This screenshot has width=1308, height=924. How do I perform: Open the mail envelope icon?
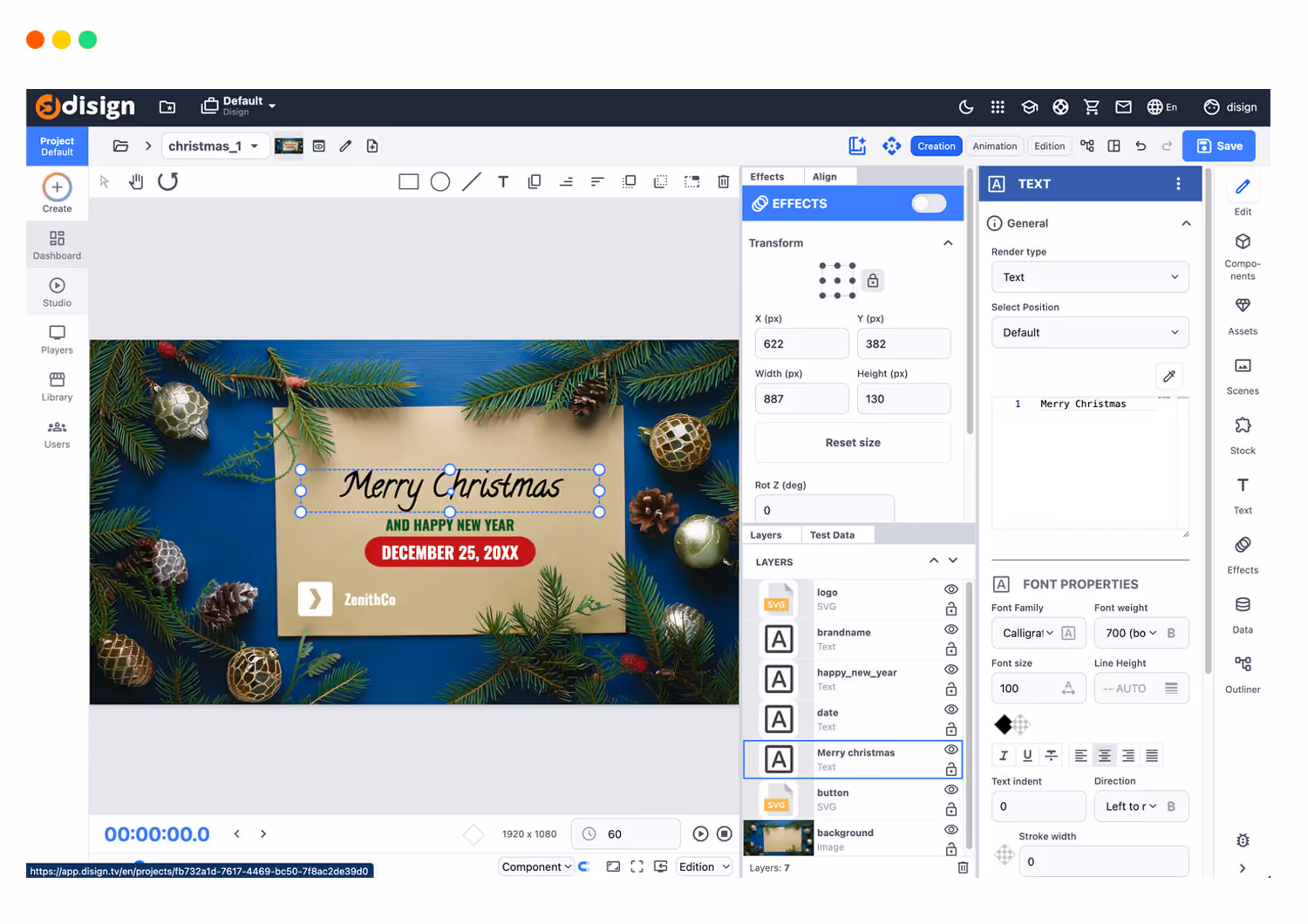(1123, 107)
